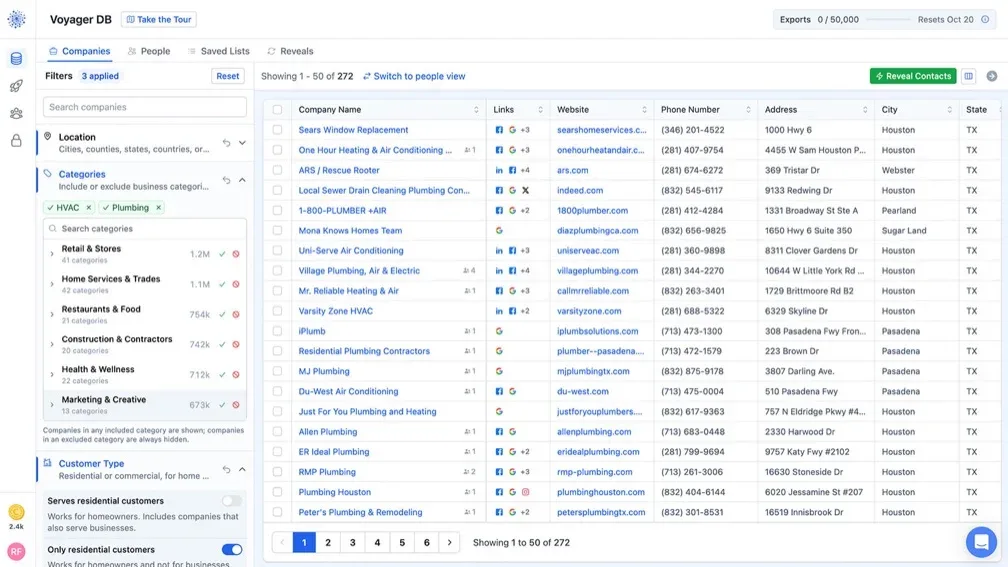
Task: Open the database icon in the left sidebar
Action: coord(16,58)
